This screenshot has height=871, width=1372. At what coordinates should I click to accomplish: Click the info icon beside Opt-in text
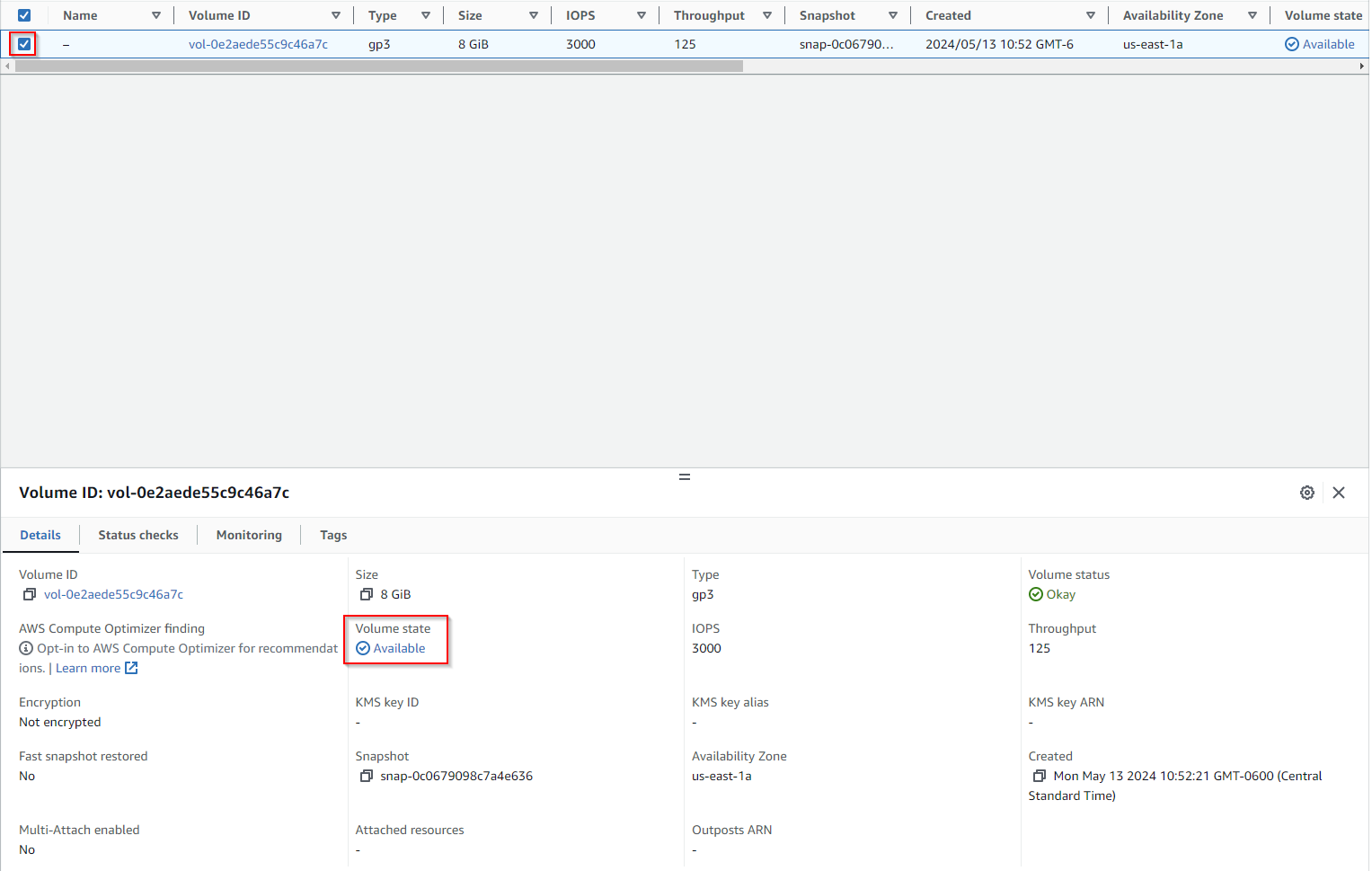[x=26, y=648]
